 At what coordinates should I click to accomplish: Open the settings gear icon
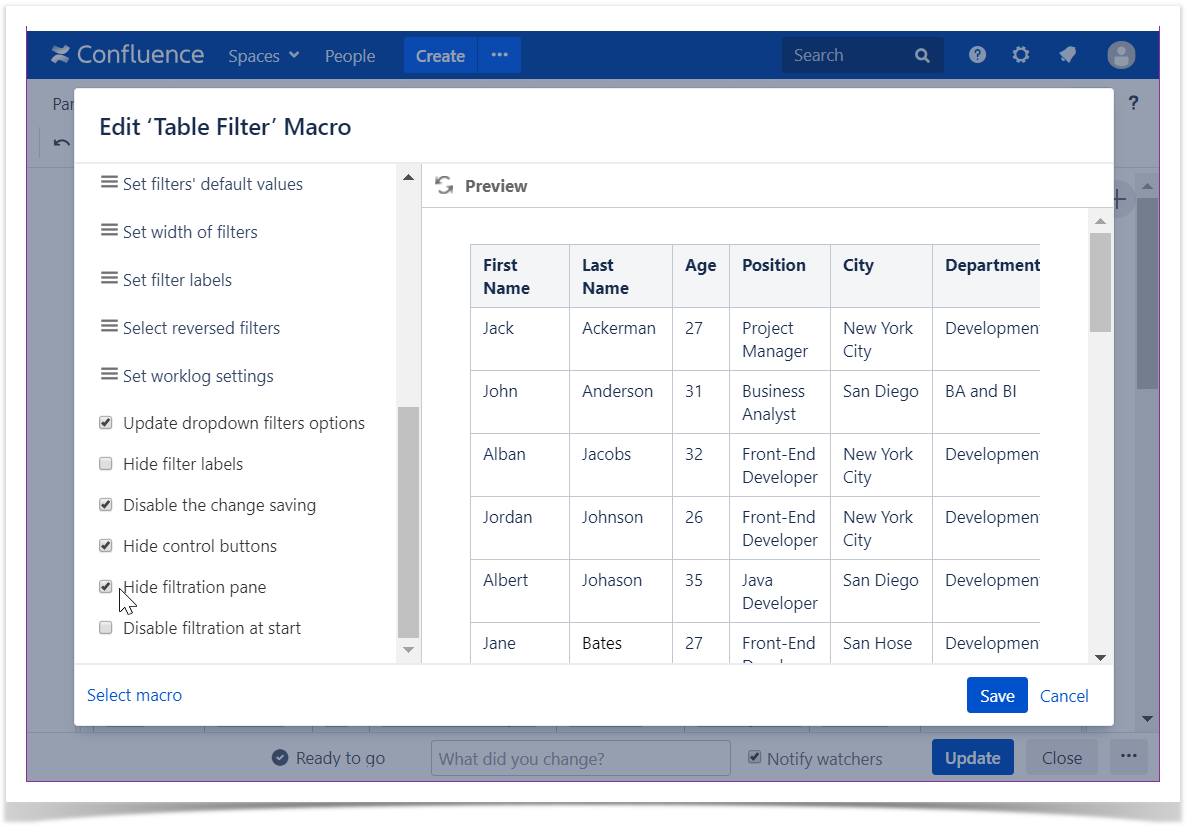1020,55
